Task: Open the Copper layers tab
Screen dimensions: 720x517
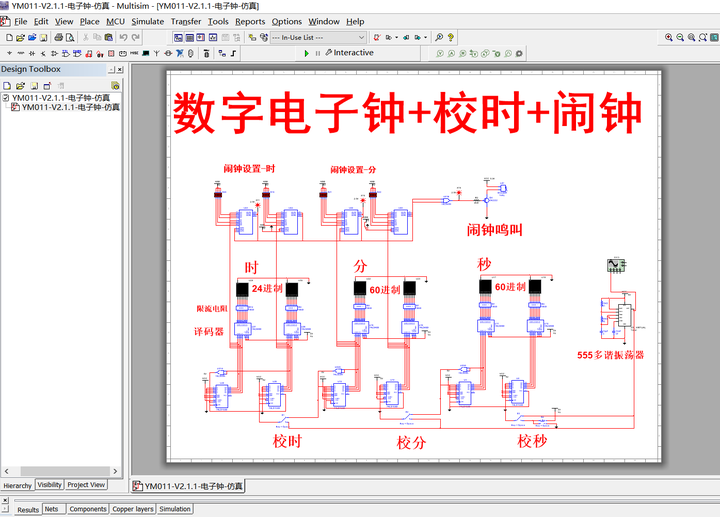Action: [133, 509]
